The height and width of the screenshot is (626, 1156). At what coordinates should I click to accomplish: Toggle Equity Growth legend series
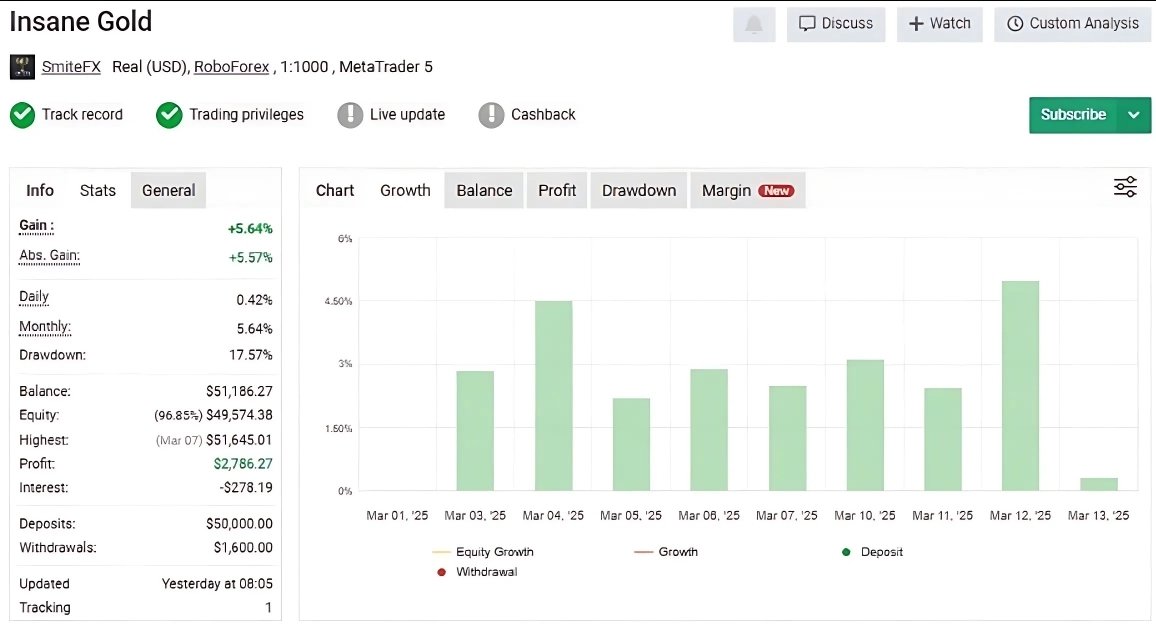tap(494, 552)
